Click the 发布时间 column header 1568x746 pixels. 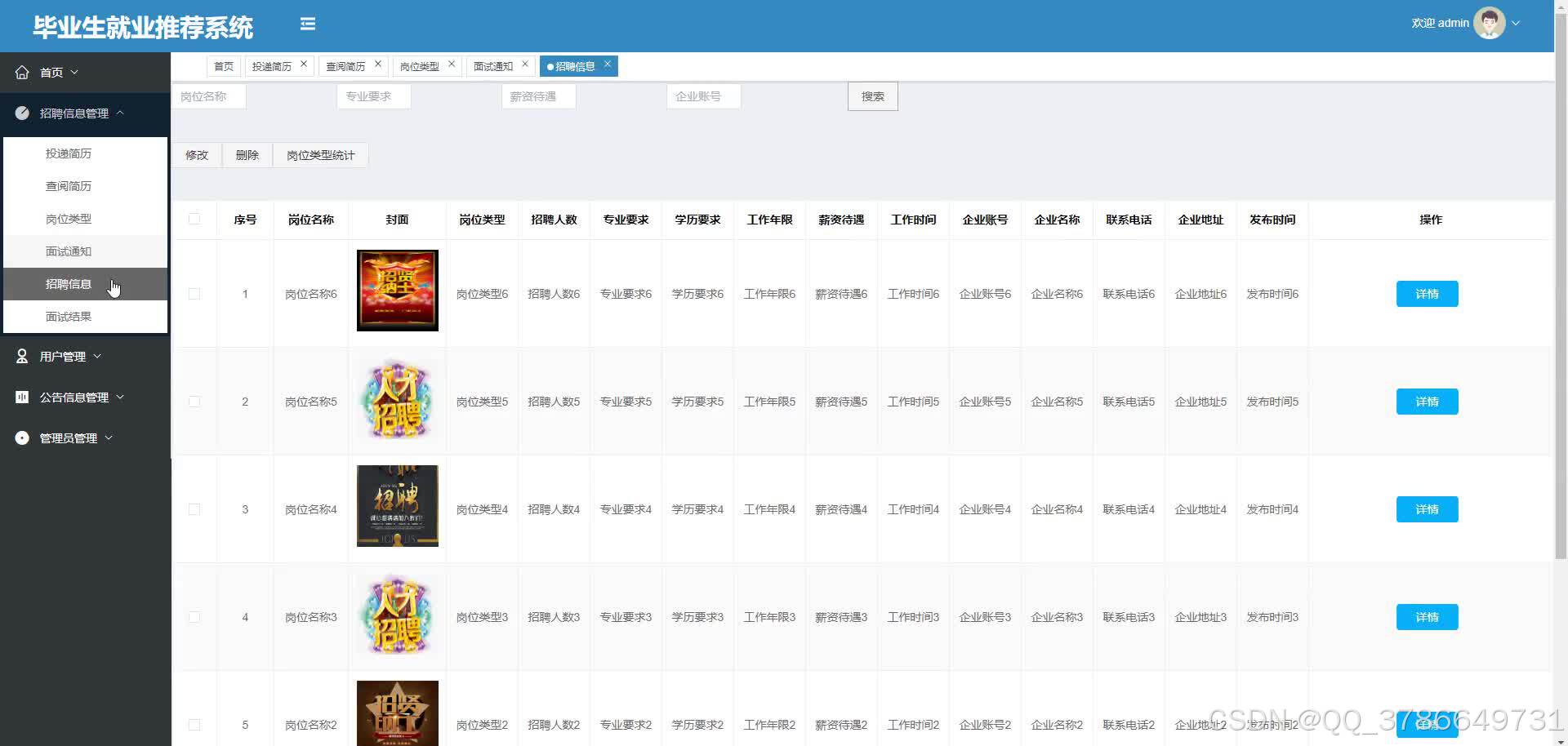(x=1272, y=220)
